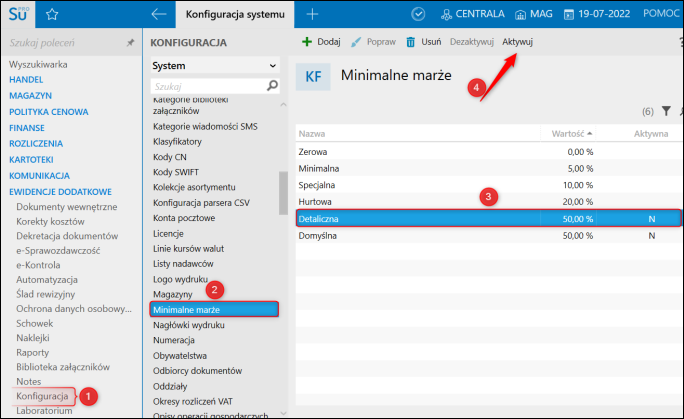Viewport: 684px width, 419px height.
Task: Click the MAG warehouse icon
Action: [520, 15]
